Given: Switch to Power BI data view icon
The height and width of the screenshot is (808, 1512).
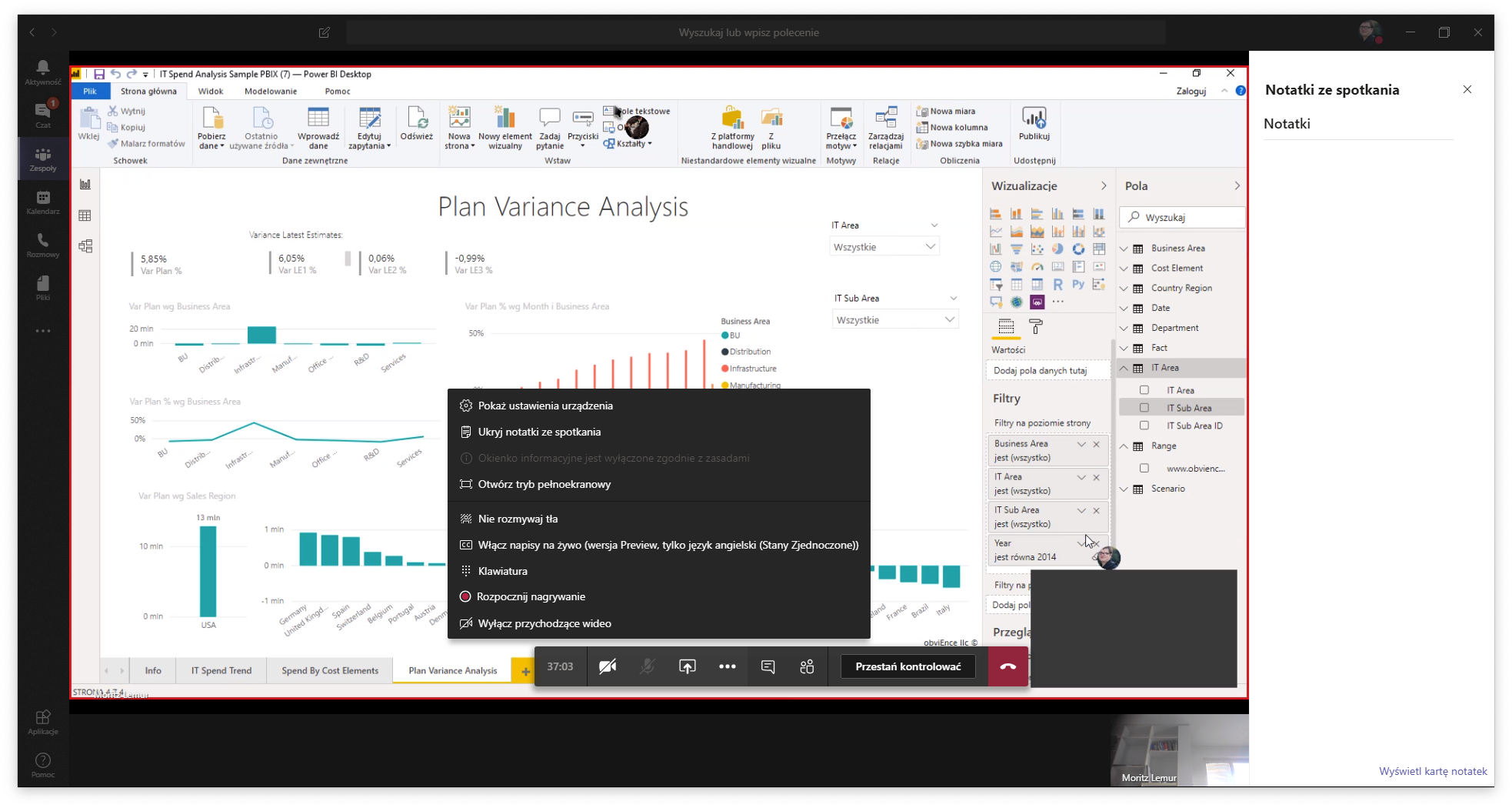Looking at the screenshot, I should click(85, 215).
